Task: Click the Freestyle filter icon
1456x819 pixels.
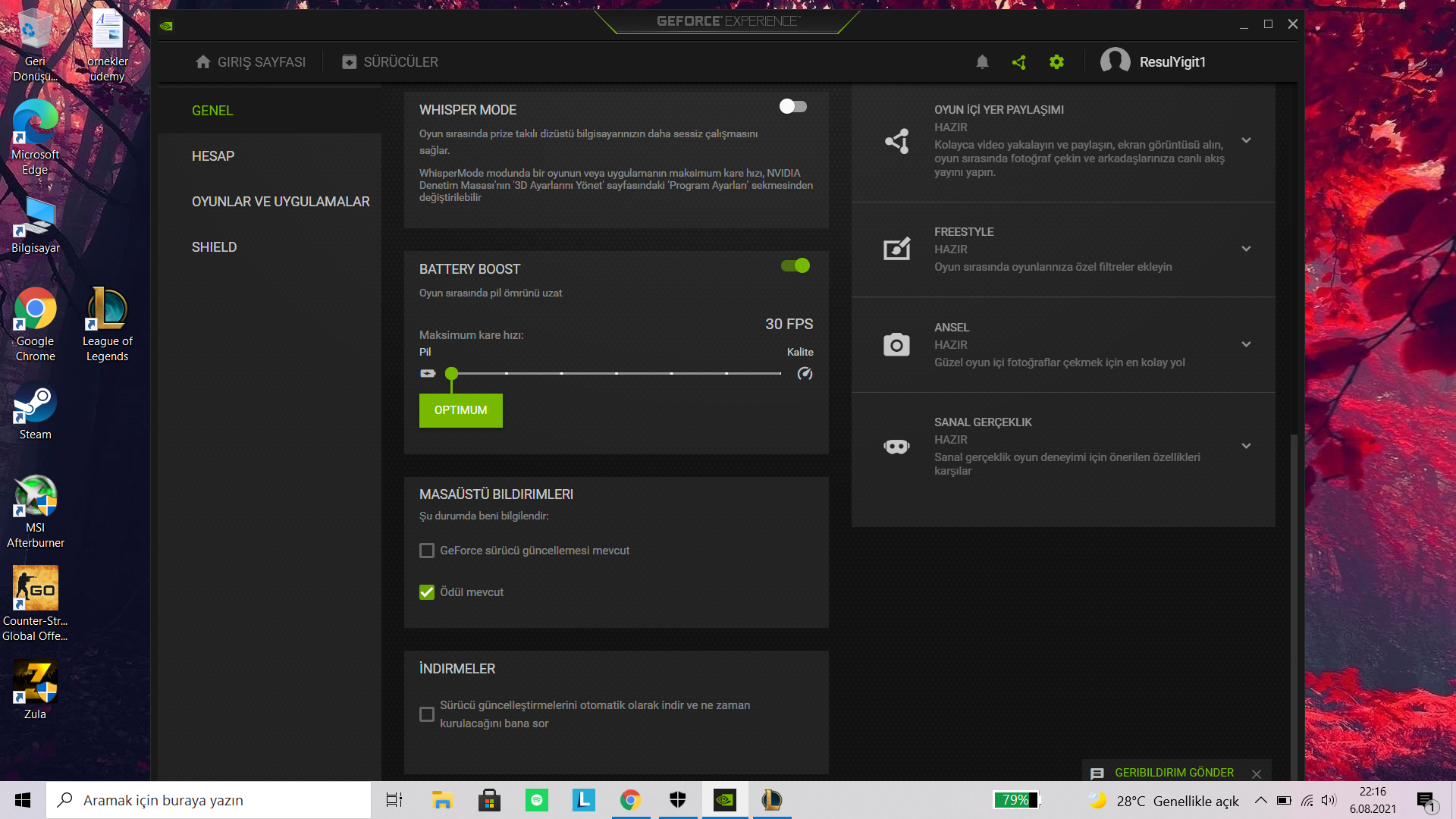Action: [896, 249]
